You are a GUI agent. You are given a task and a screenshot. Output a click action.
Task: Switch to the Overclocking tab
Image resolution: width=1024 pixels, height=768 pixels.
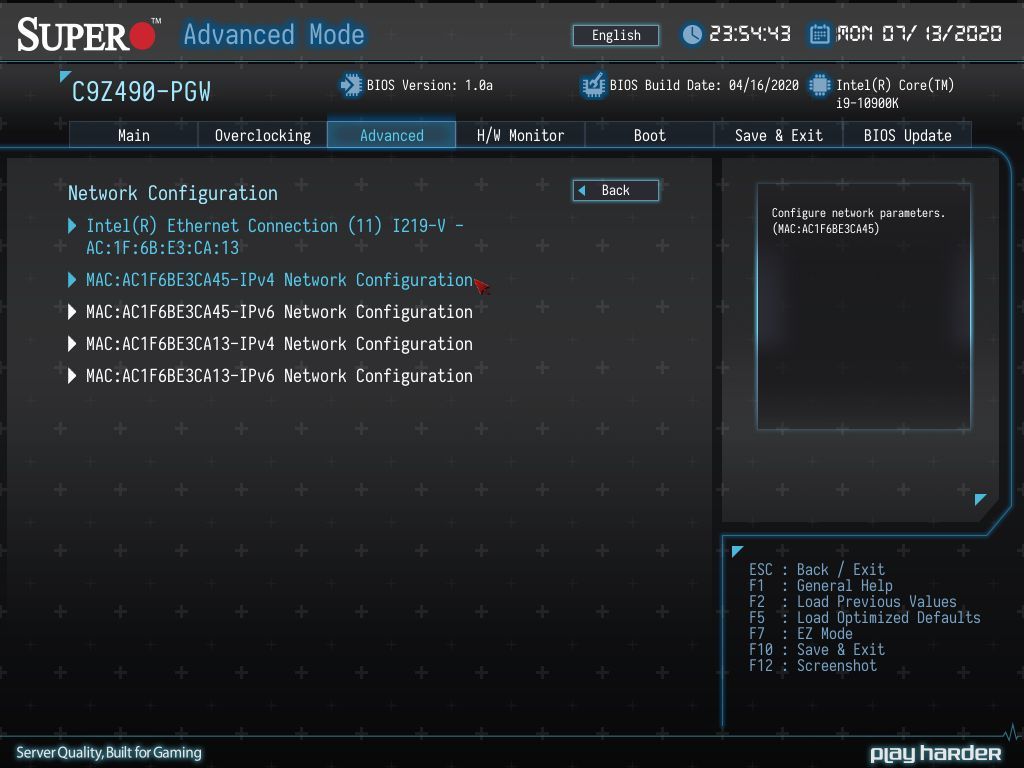[x=263, y=135]
